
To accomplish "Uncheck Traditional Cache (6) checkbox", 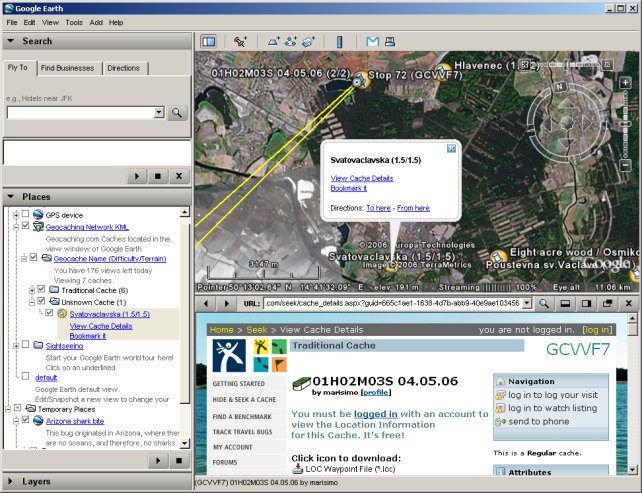I will click(41, 289).
